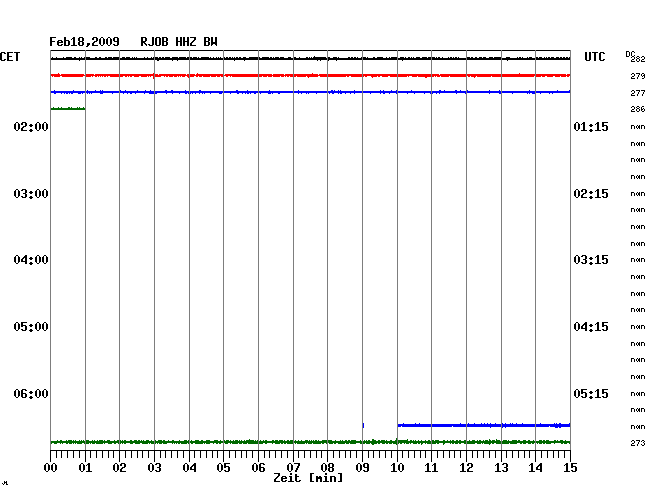
Task: Click minute tick label 12
Action: pyautogui.click(x=466, y=468)
